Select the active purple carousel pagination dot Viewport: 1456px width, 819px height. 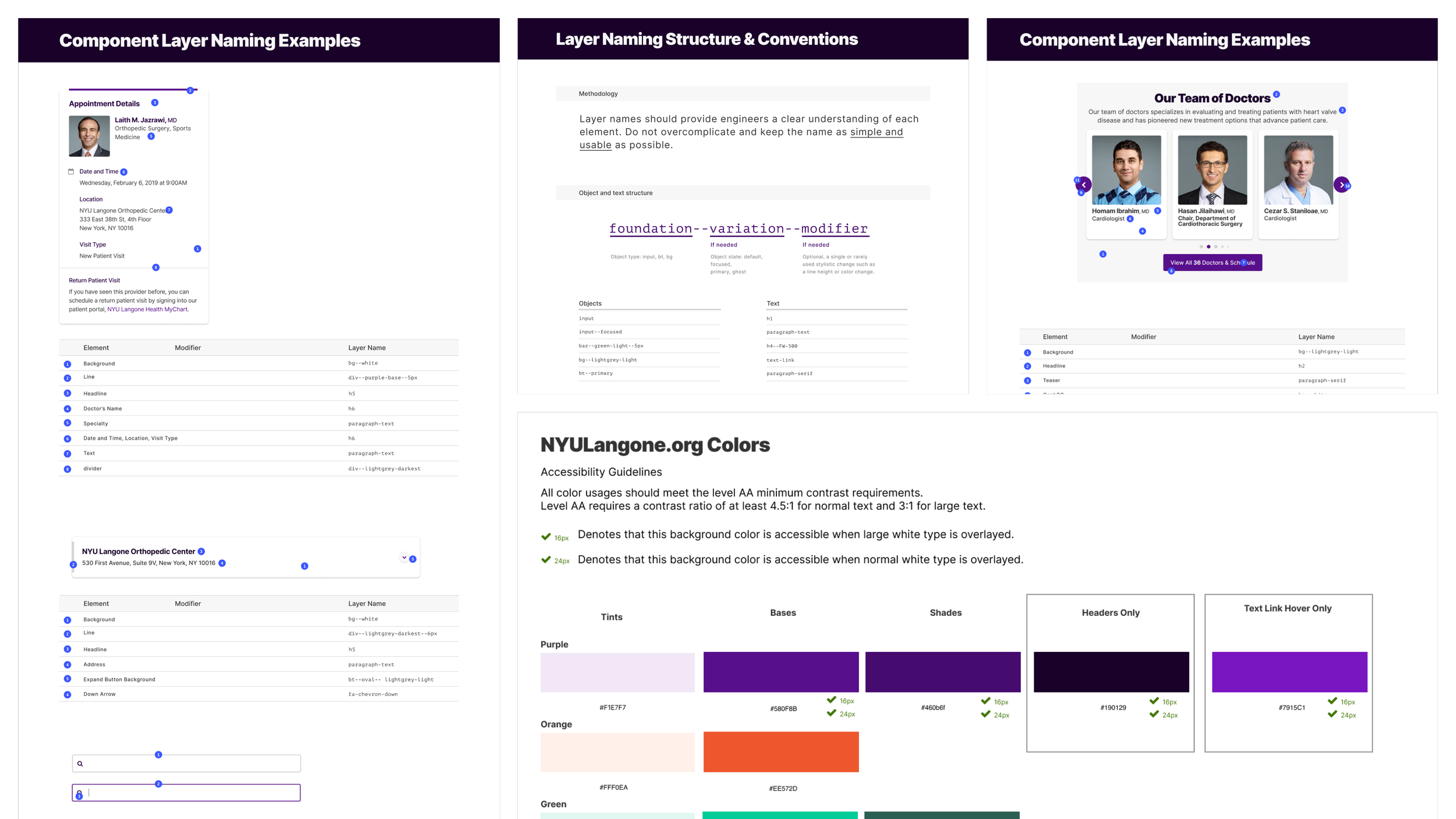1208,246
